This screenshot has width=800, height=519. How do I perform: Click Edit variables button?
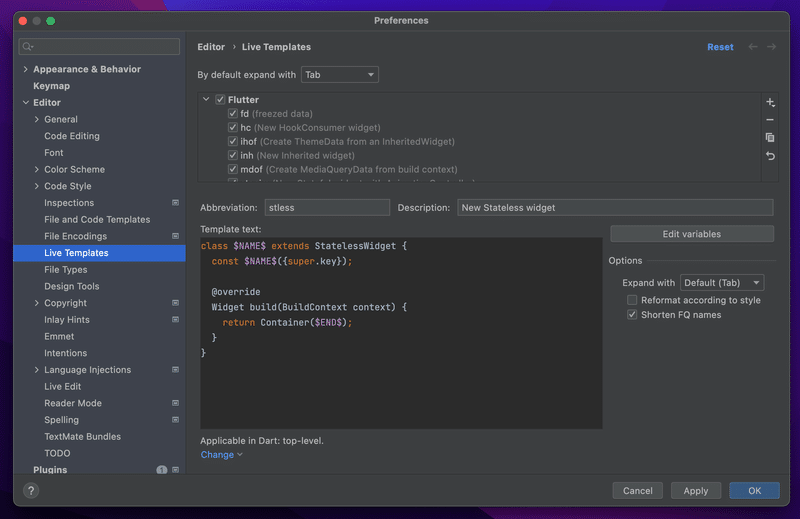pos(691,234)
